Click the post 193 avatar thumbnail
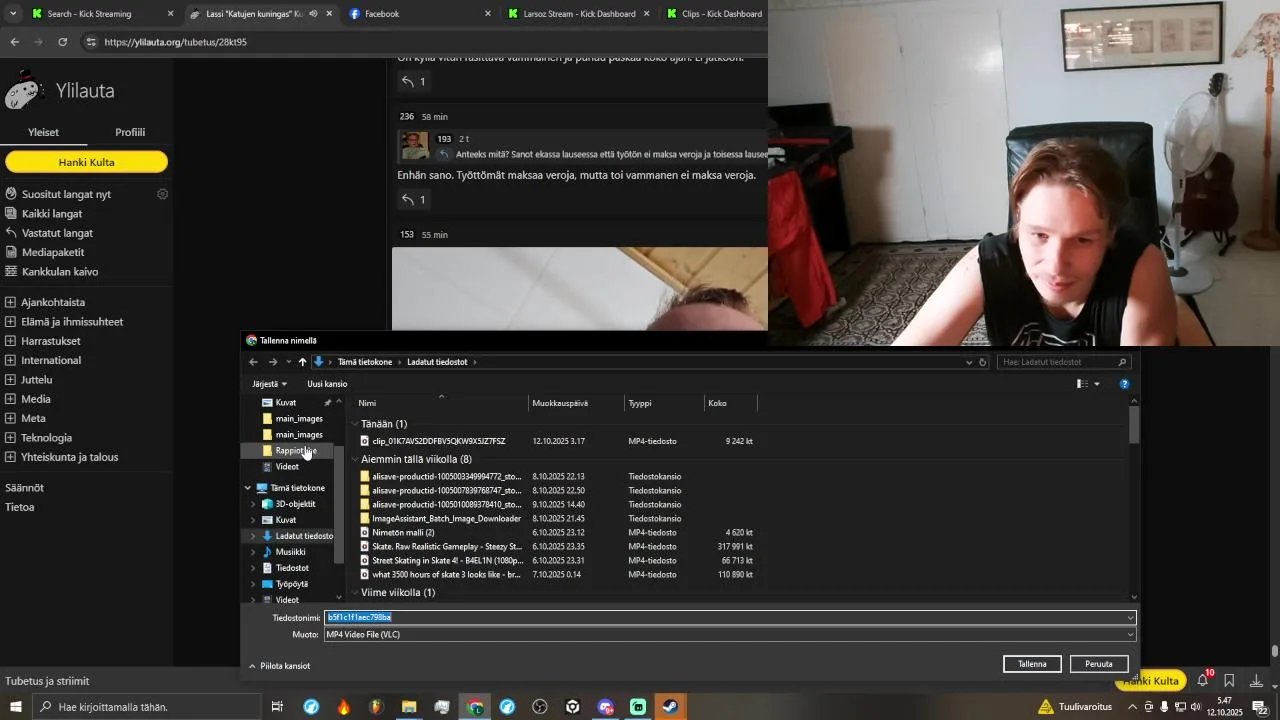 pos(415,146)
